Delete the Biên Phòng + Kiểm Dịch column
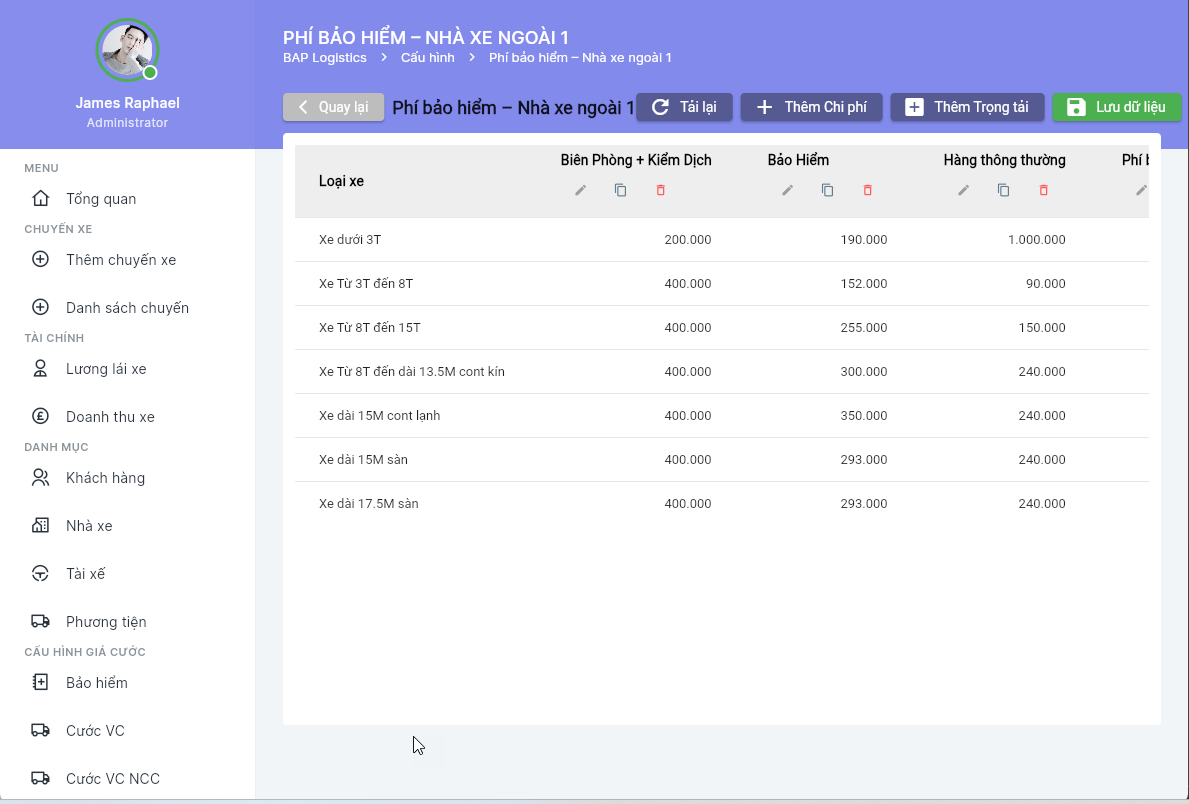The height and width of the screenshot is (804, 1189). coord(660,190)
